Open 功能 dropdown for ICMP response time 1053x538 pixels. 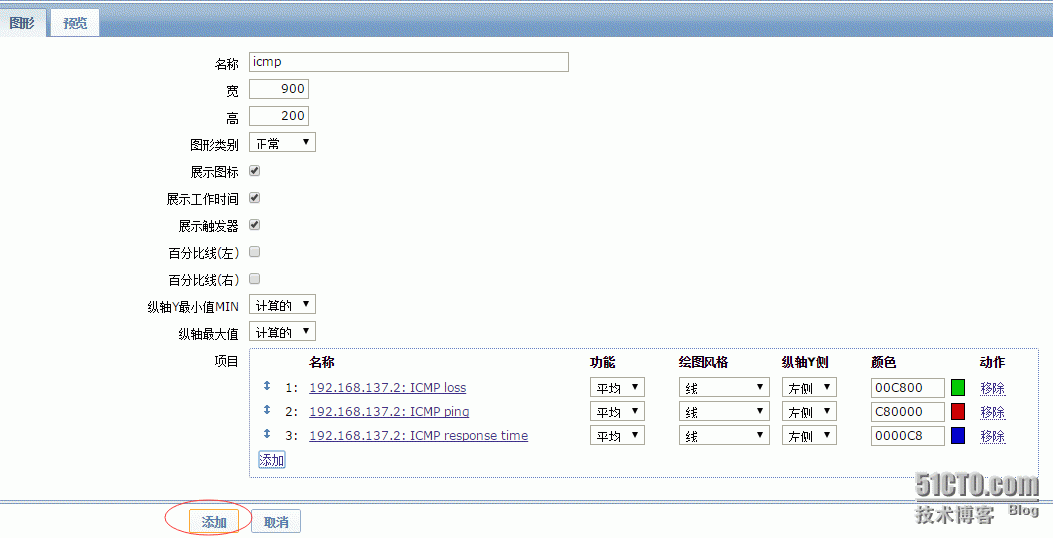617,436
